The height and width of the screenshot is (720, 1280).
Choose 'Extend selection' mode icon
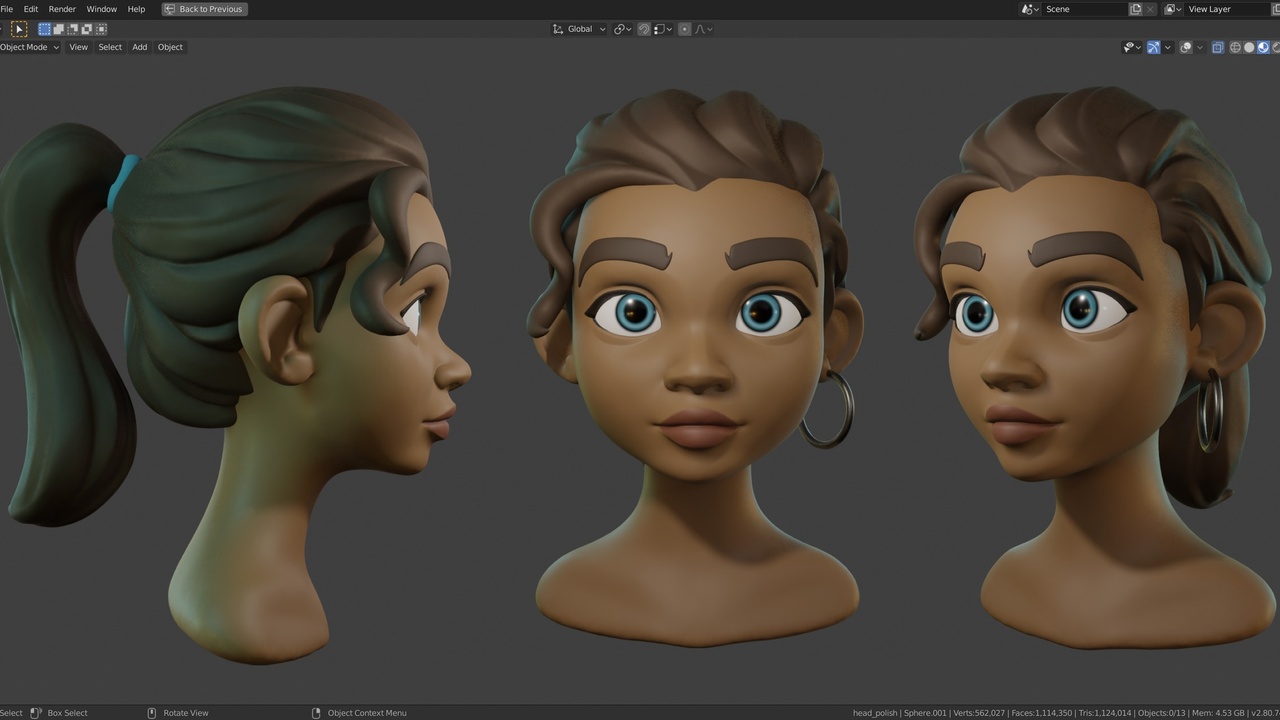58,29
